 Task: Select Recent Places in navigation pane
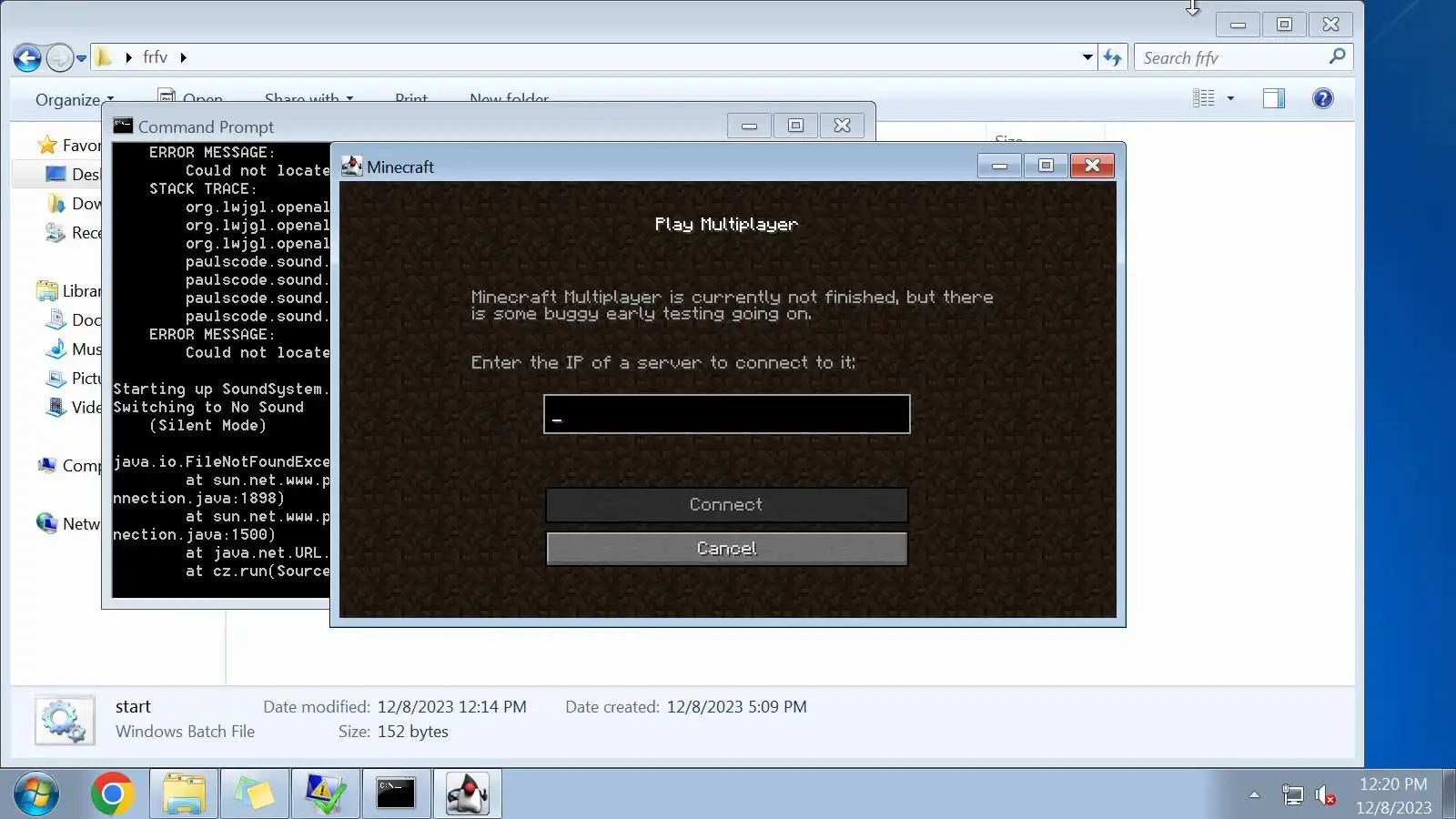point(74,232)
